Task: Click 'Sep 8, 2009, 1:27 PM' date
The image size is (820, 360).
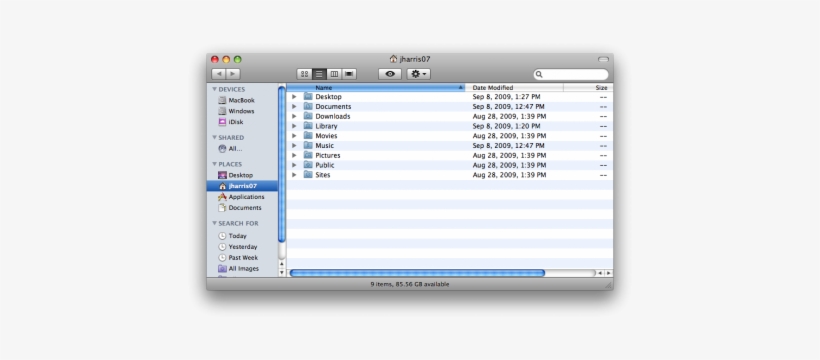Action: (506, 97)
